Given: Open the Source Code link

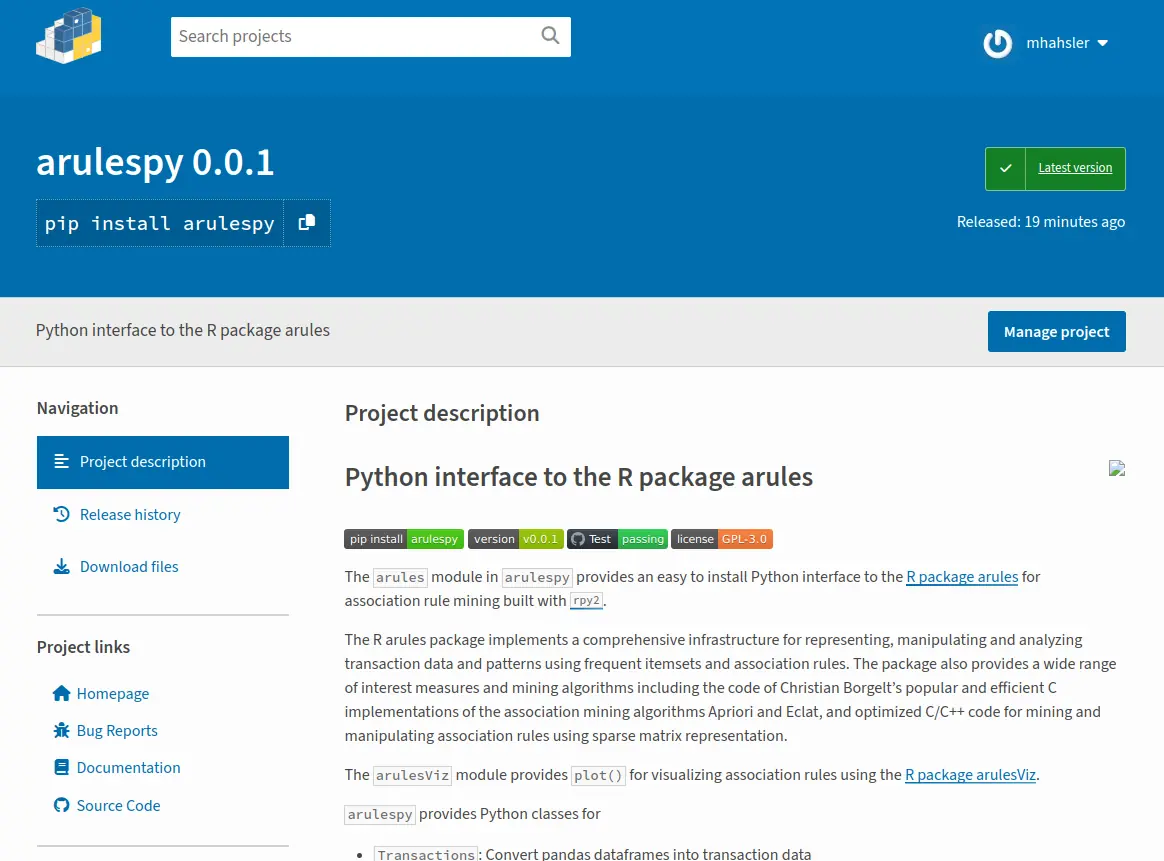Looking at the screenshot, I should pos(119,805).
